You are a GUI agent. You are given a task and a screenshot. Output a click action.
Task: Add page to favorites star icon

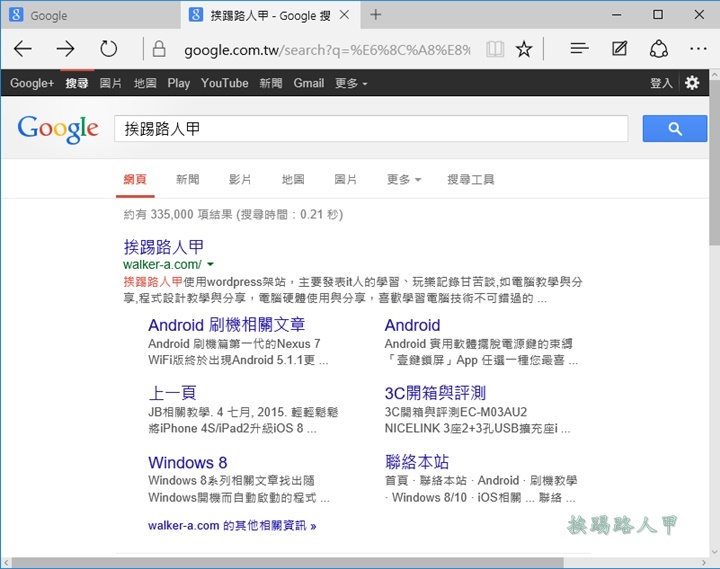pos(524,49)
